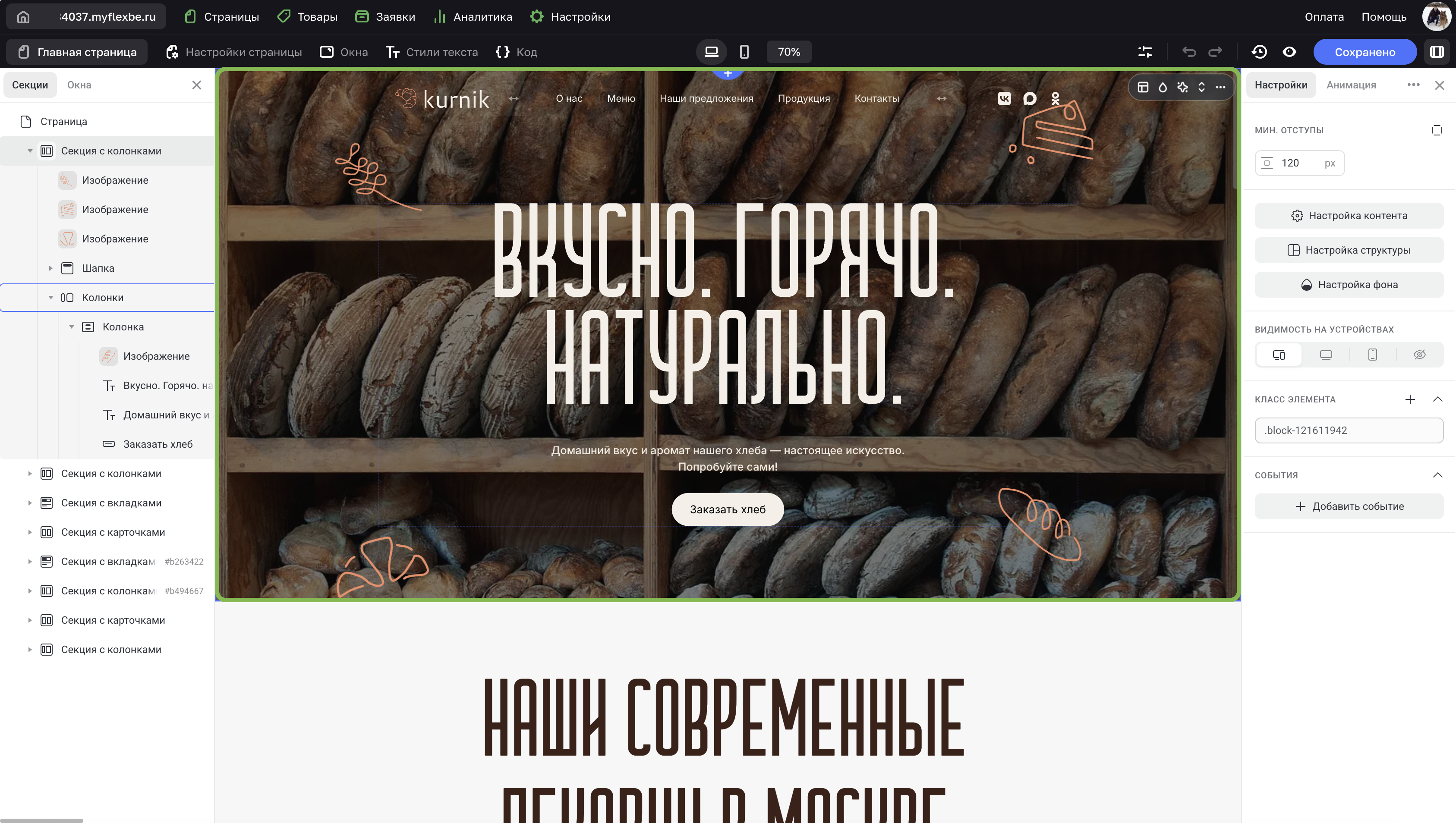Expand first Секция с вкладками
This screenshot has height=823, width=1456.
pos(30,503)
